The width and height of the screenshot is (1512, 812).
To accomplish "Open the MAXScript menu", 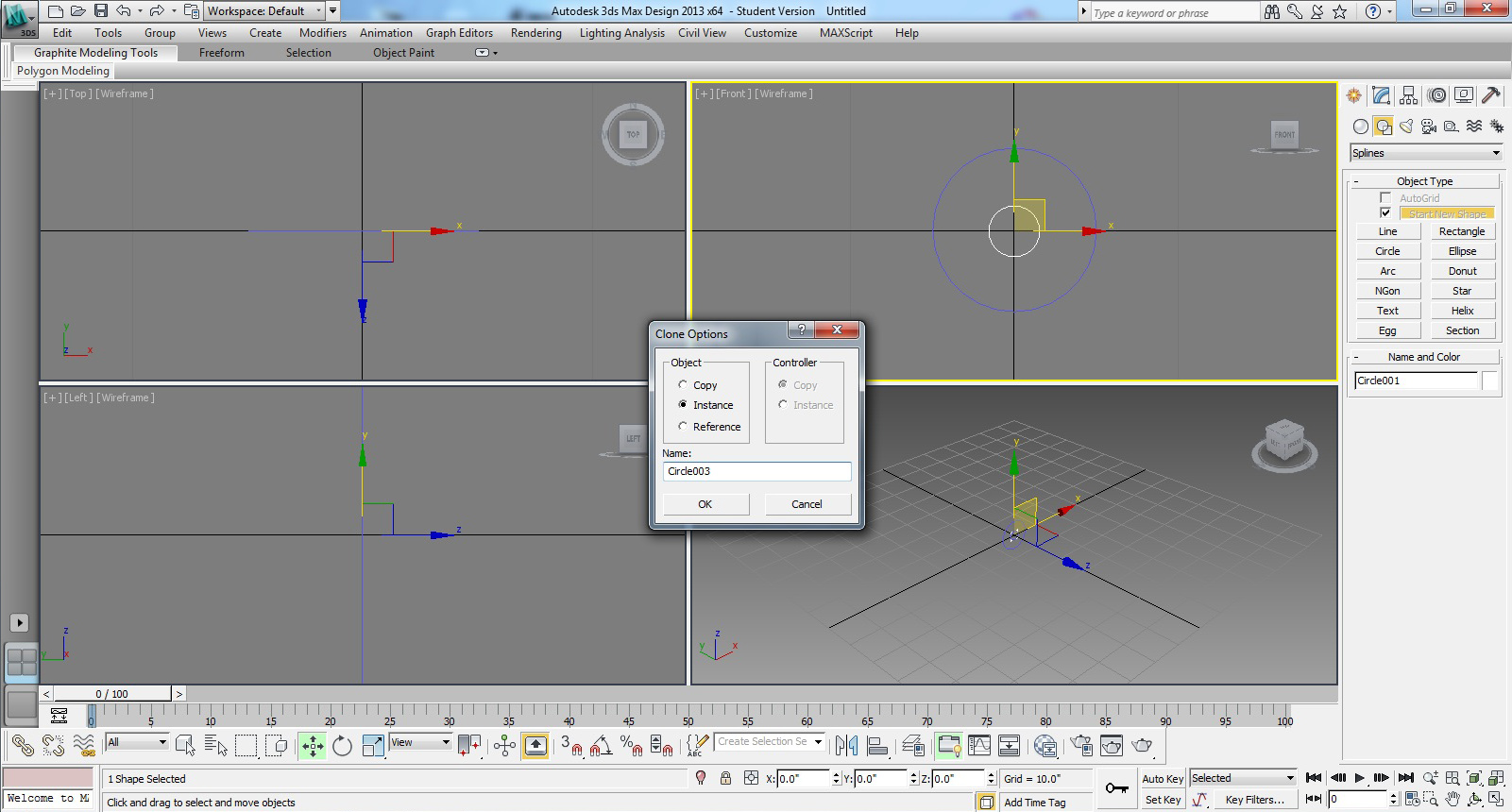I will (x=846, y=33).
